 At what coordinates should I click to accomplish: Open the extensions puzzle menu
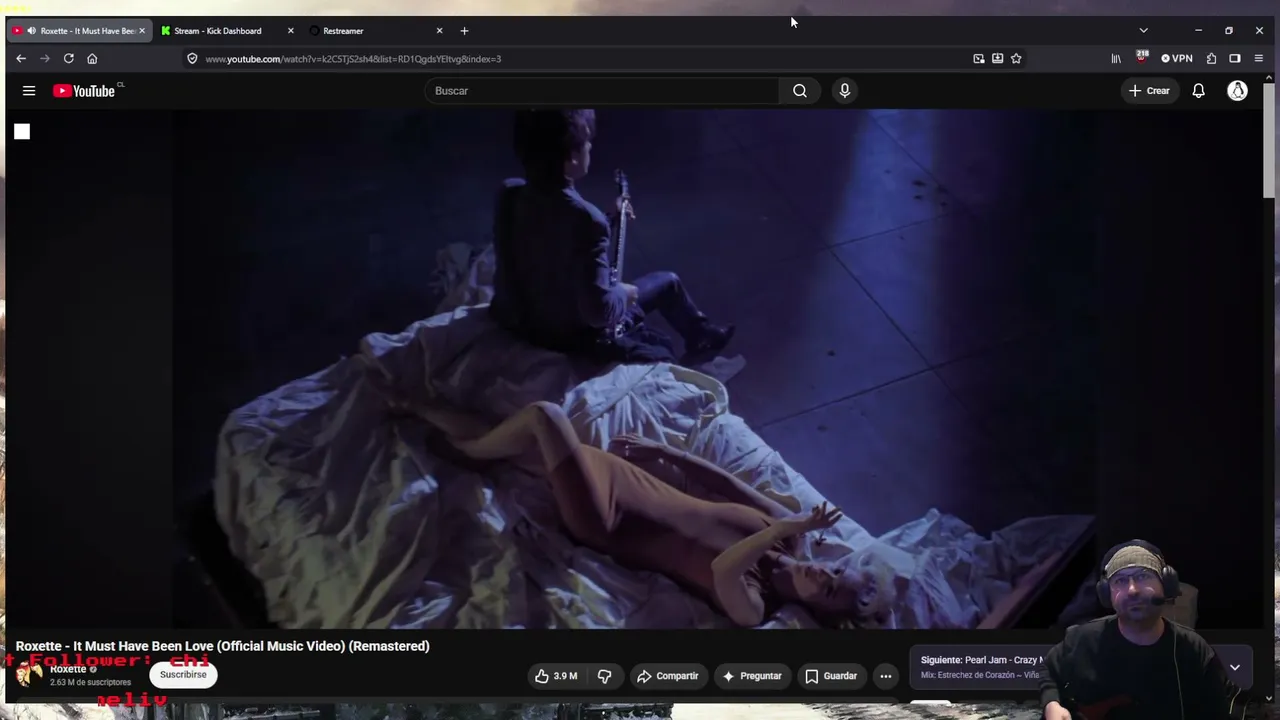[x=1211, y=59]
